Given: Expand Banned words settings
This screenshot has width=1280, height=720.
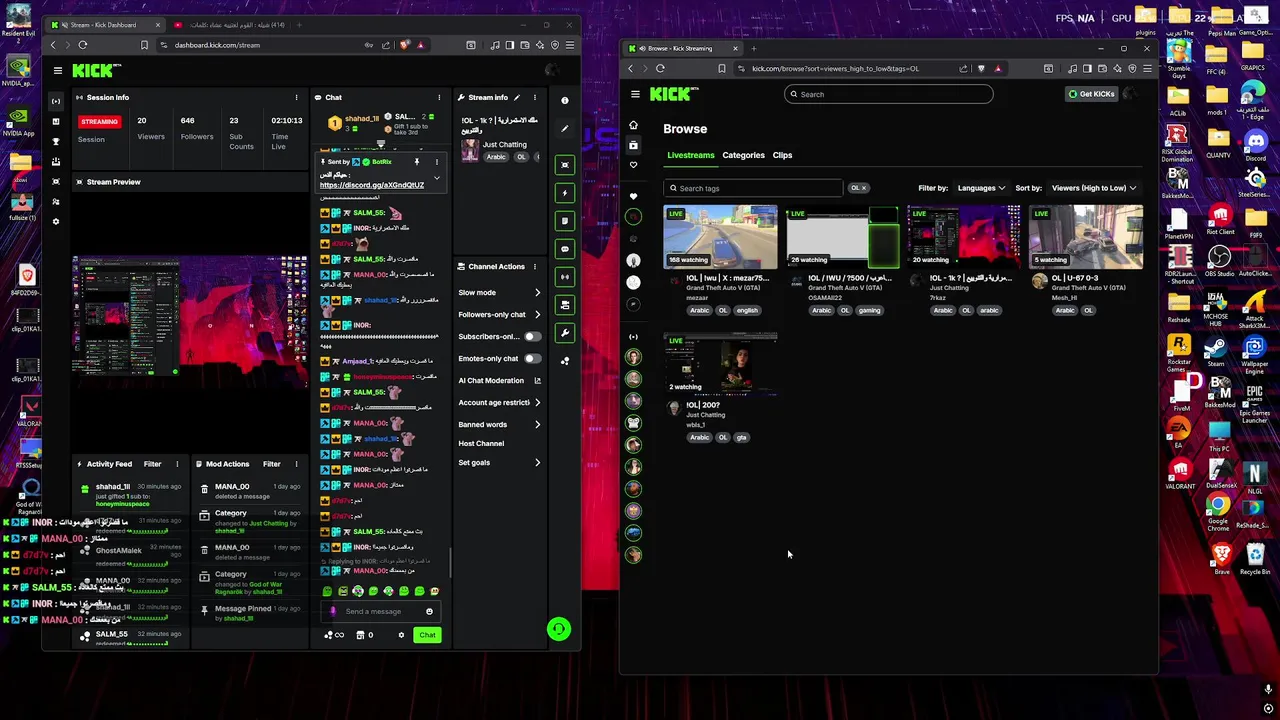Looking at the screenshot, I should point(537,424).
